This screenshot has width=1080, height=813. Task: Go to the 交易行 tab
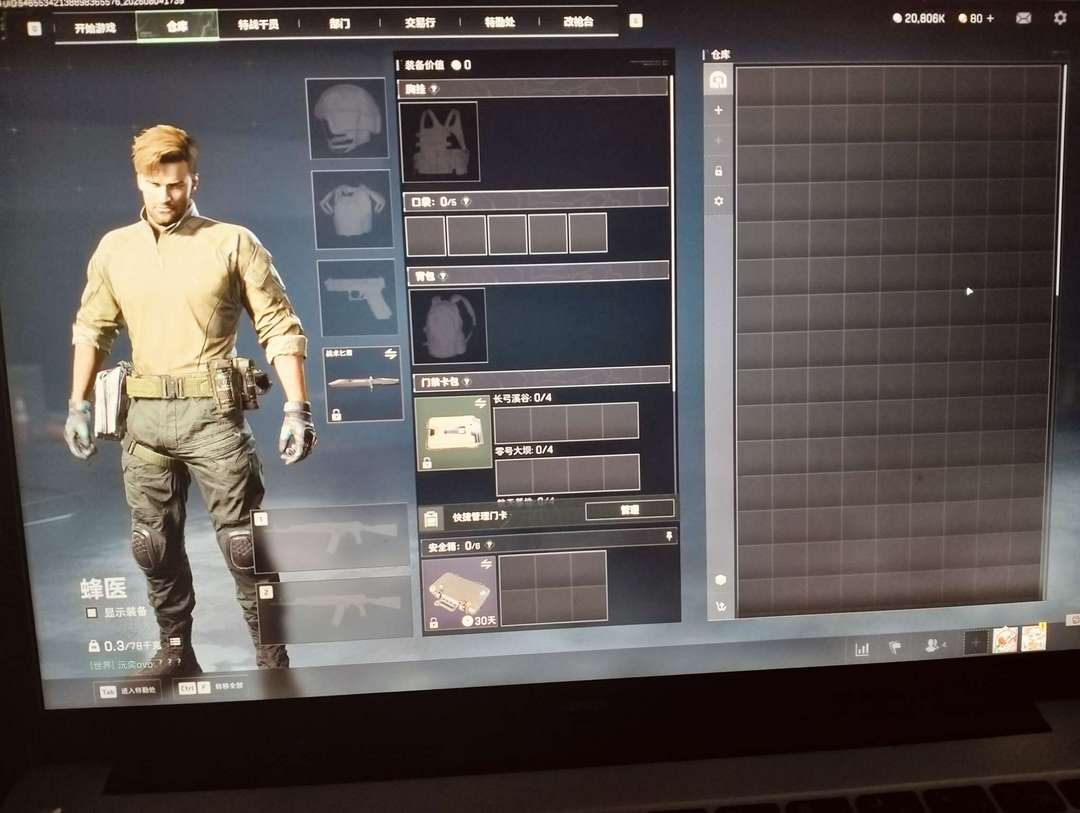pyautogui.click(x=419, y=23)
